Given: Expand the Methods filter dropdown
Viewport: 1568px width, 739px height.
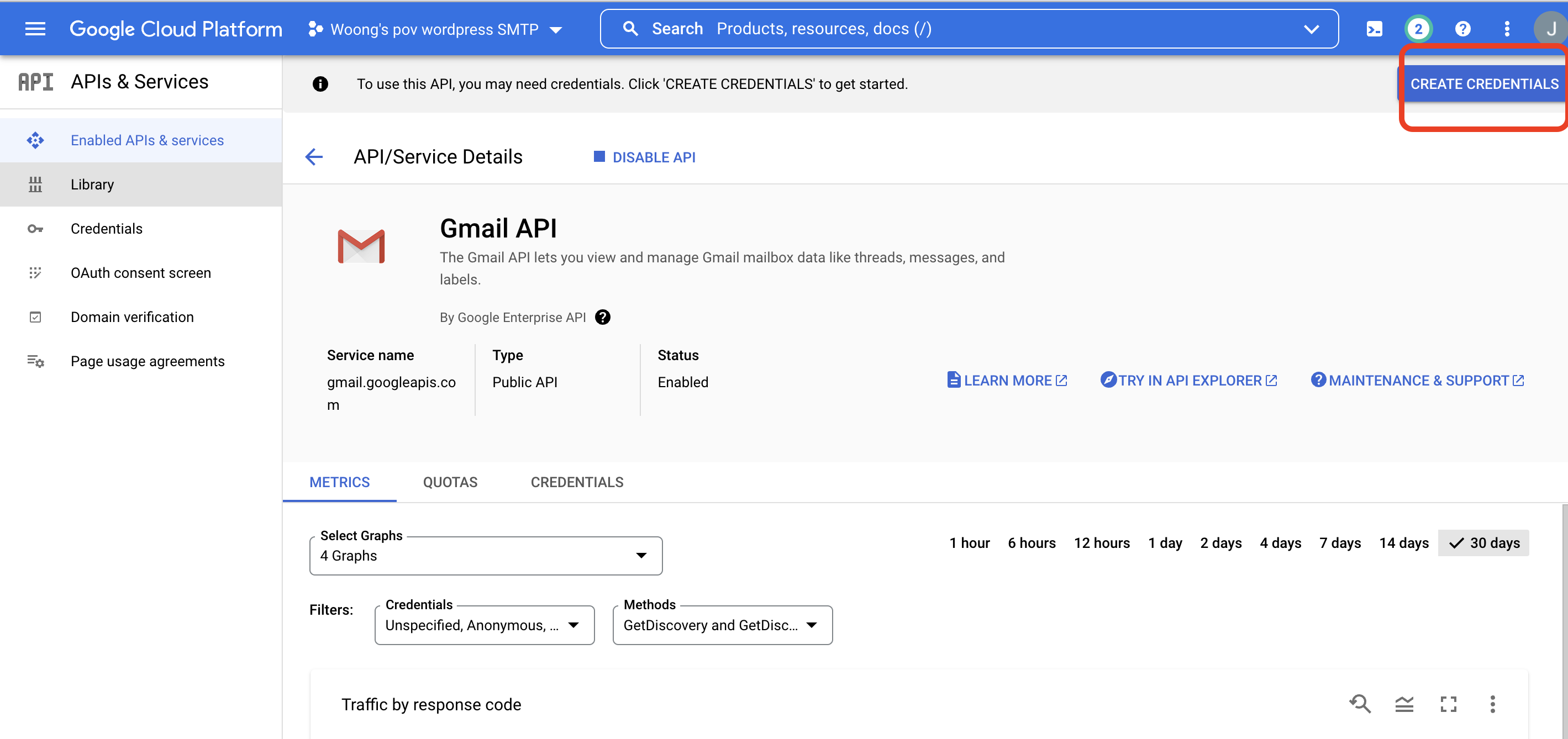Looking at the screenshot, I should 722,625.
